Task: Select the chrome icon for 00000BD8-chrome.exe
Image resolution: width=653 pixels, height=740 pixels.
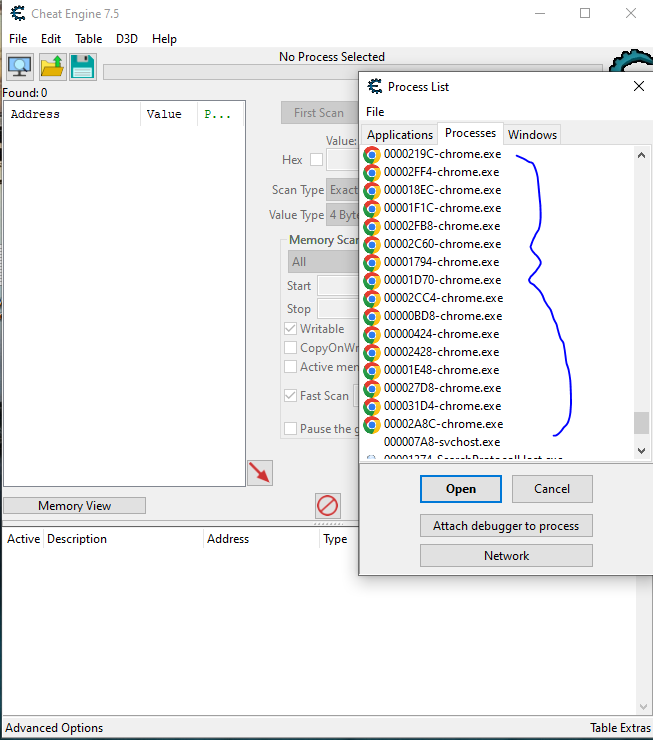Action: click(372, 316)
